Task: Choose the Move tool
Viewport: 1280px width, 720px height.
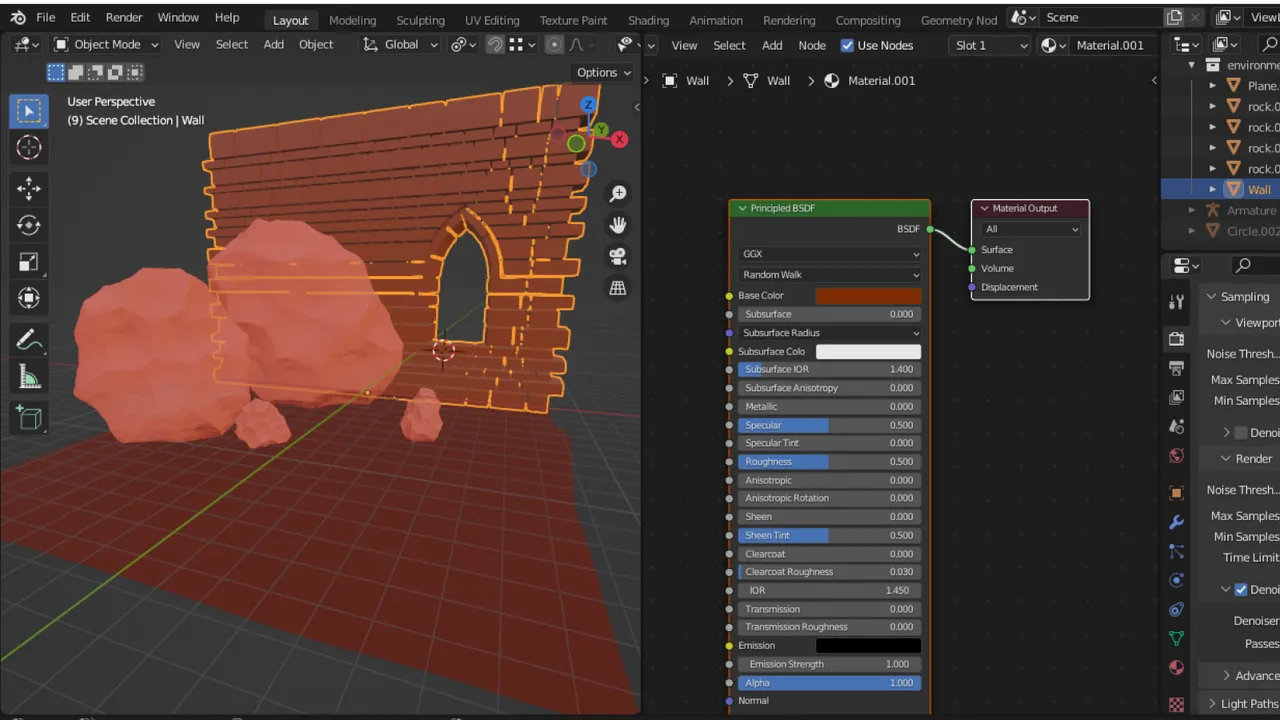Action: click(x=29, y=188)
